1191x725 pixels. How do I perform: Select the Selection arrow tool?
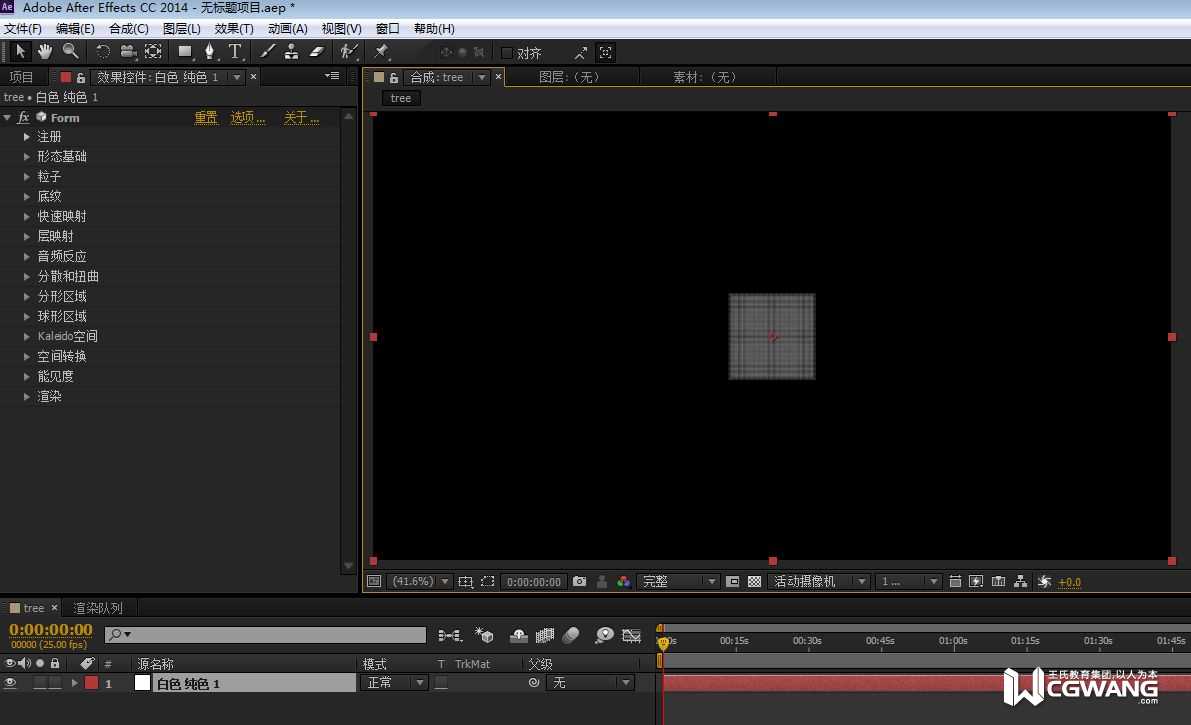[21, 52]
